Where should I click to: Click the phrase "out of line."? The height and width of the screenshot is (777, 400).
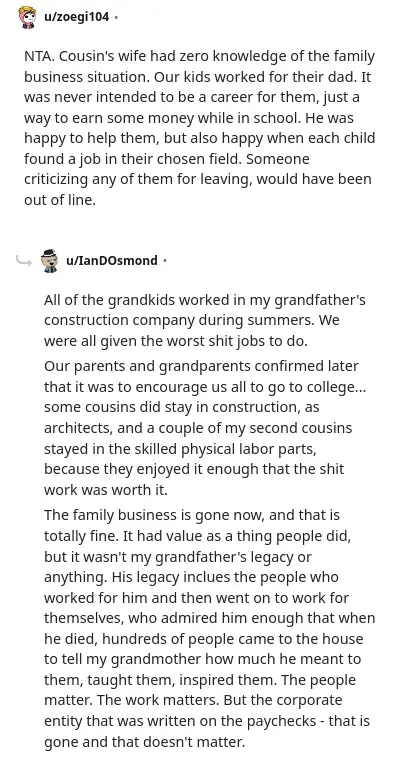click(x=59, y=200)
